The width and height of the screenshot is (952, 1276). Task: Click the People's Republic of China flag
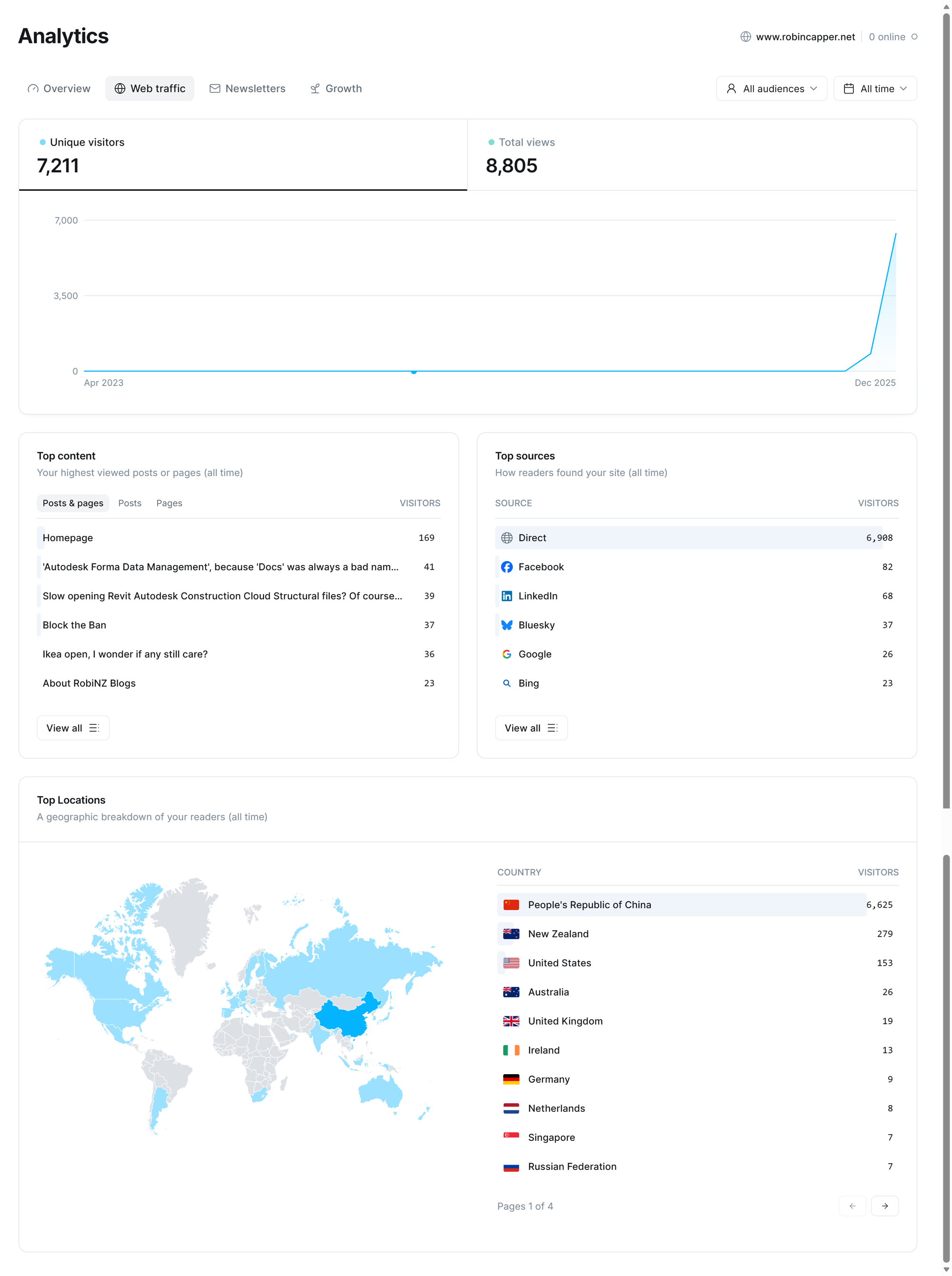(x=511, y=904)
